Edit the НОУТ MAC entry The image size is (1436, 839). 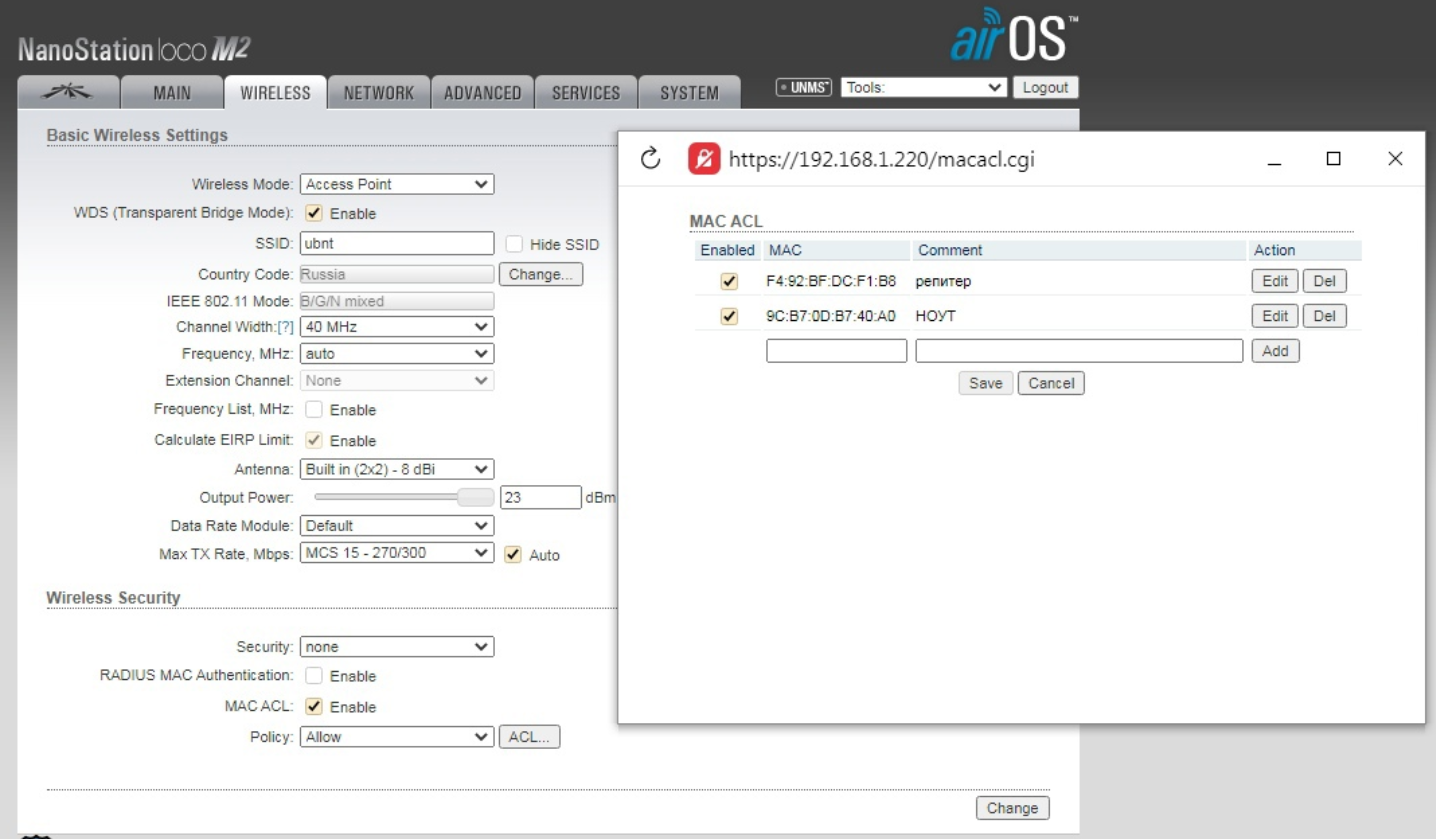coord(1275,316)
